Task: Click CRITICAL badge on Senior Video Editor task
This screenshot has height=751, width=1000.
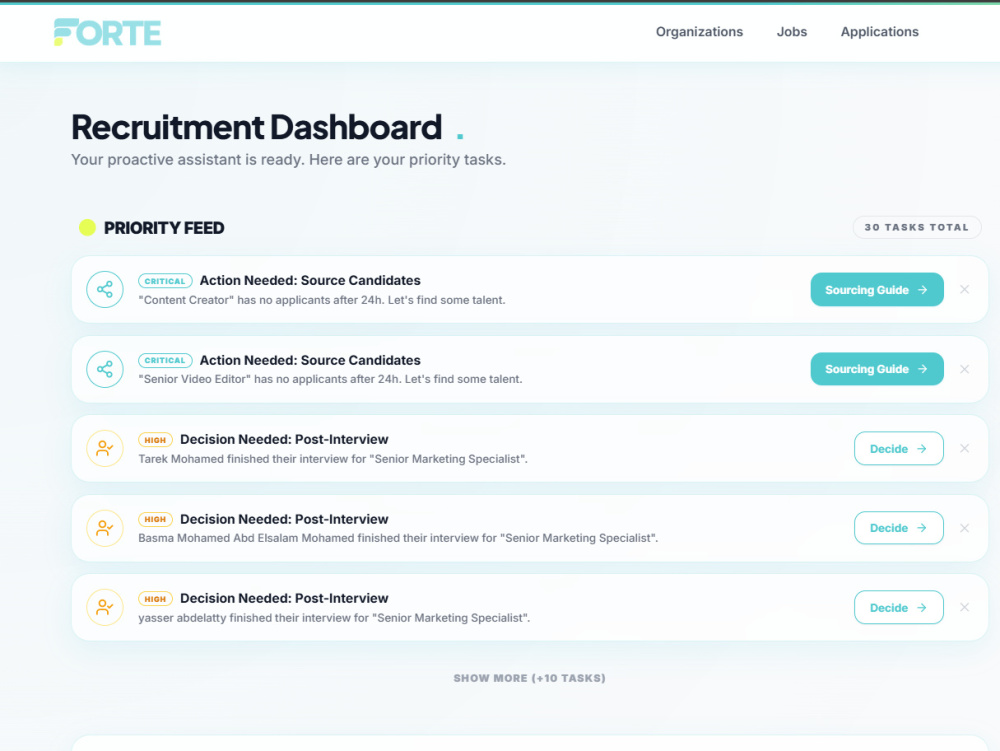Action: [165, 360]
